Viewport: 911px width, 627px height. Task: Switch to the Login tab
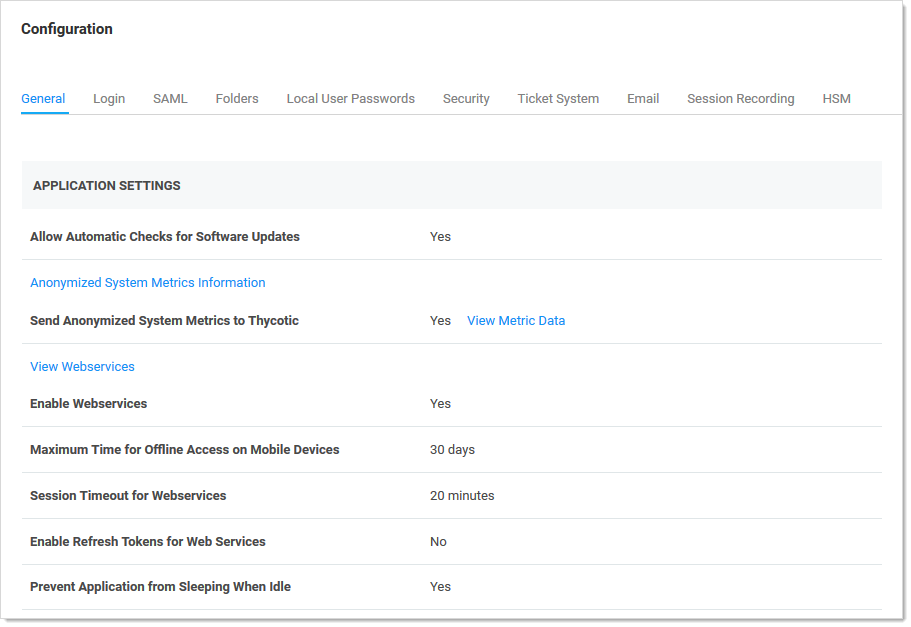click(108, 98)
